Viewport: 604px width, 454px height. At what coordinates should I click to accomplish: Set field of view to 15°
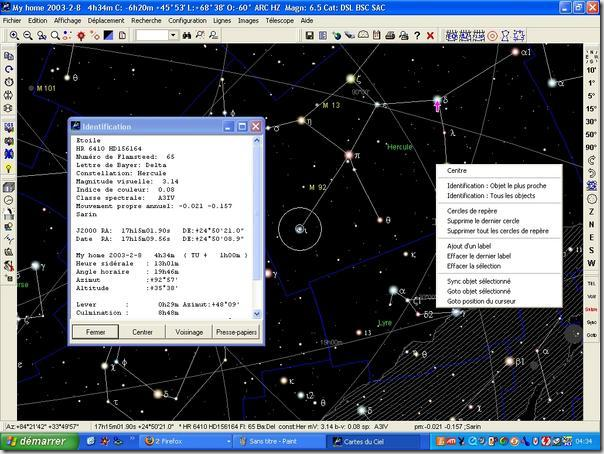(591, 109)
